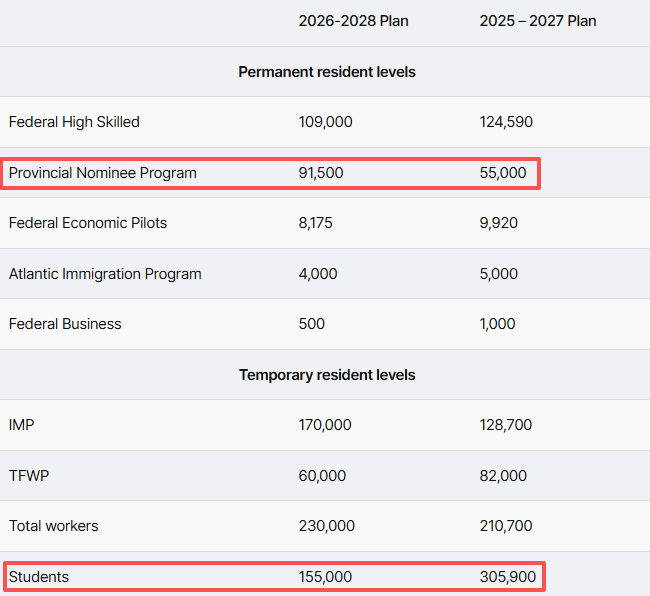This screenshot has width=650, height=596.
Task: Click the 2025 – 2027 Plan column header
Action: pyautogui.click(x=538, y=21)
